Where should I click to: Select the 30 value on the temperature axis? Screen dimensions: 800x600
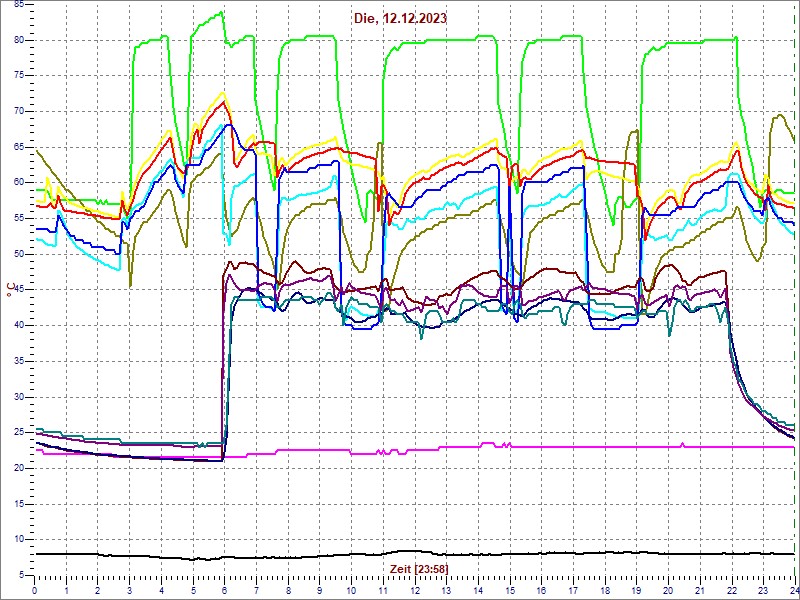pos(19,397)
